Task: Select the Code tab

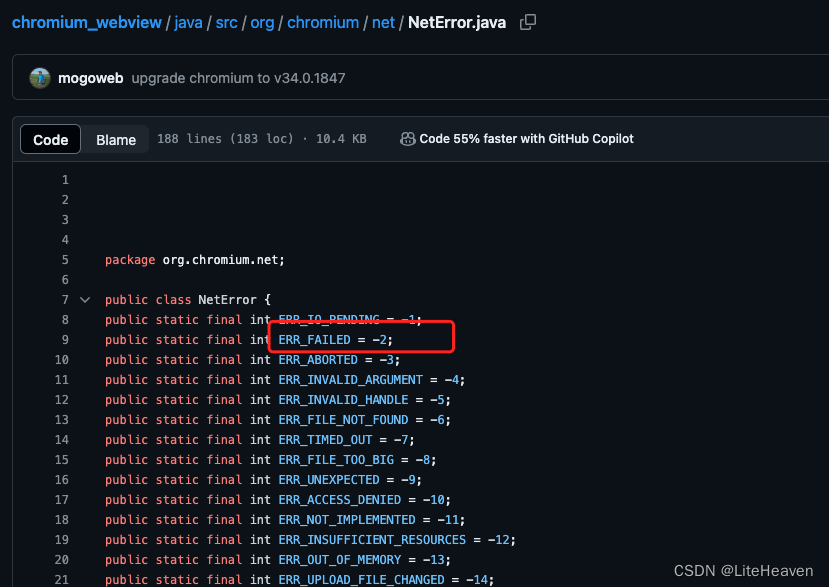Action: 50,139
